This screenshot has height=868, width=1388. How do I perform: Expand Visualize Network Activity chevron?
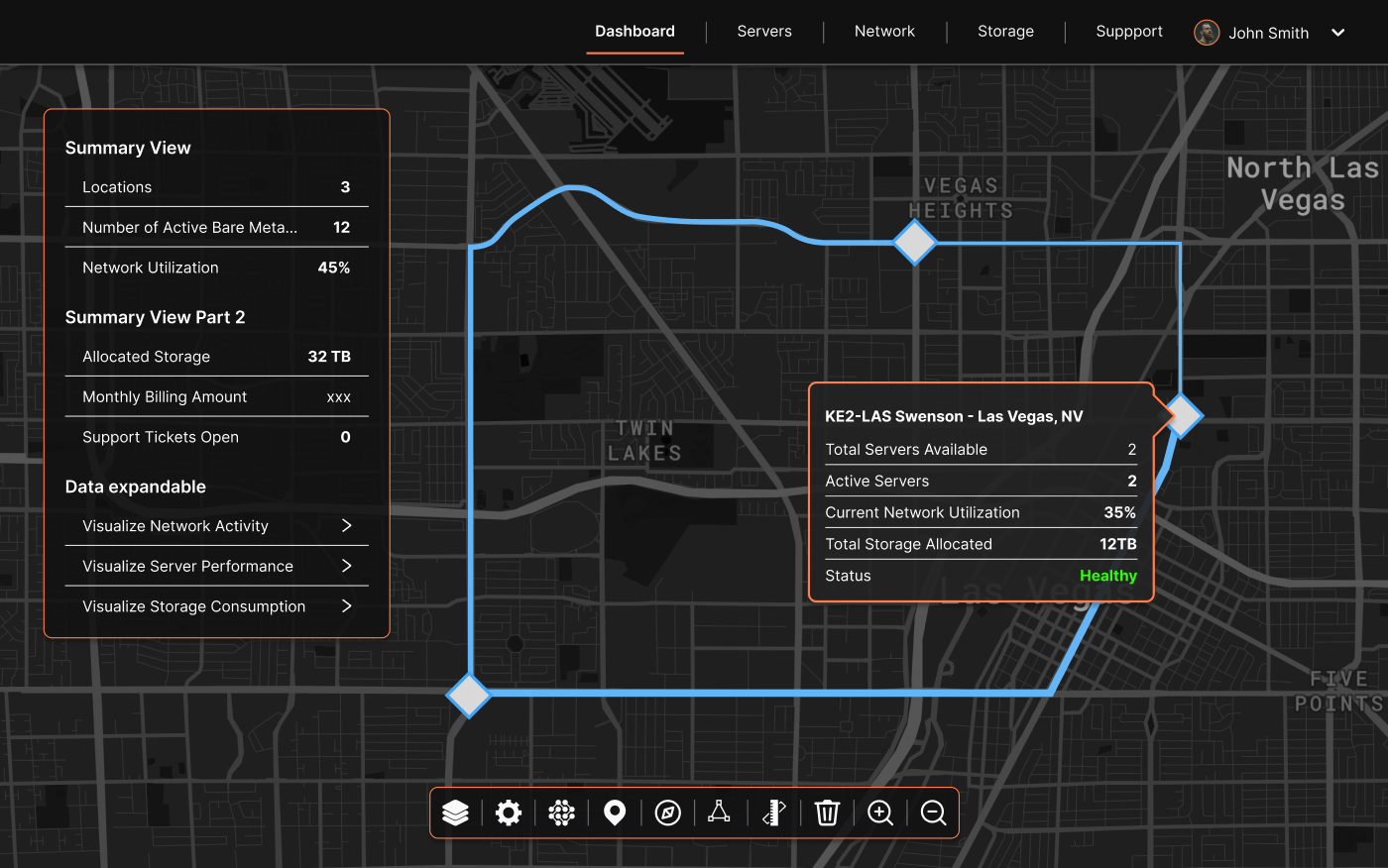tap(346, 525)
